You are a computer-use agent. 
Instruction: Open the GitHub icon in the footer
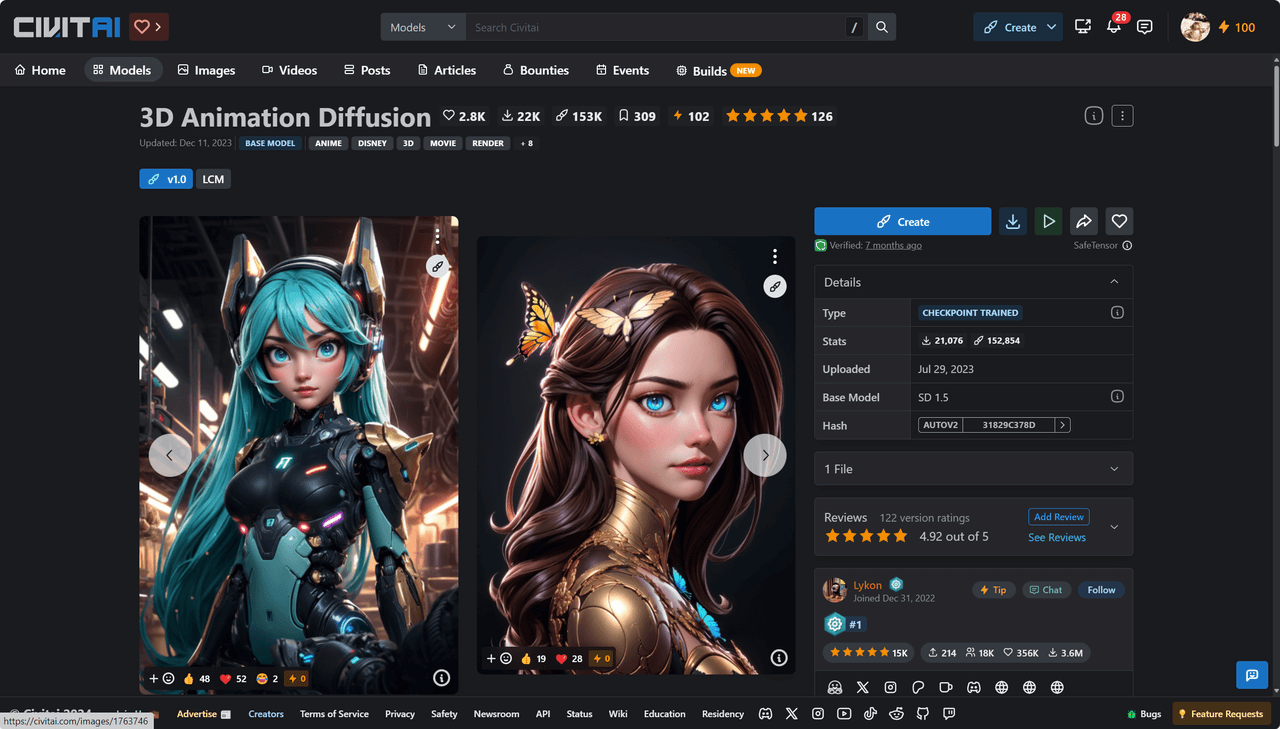[x=922, y=714]
